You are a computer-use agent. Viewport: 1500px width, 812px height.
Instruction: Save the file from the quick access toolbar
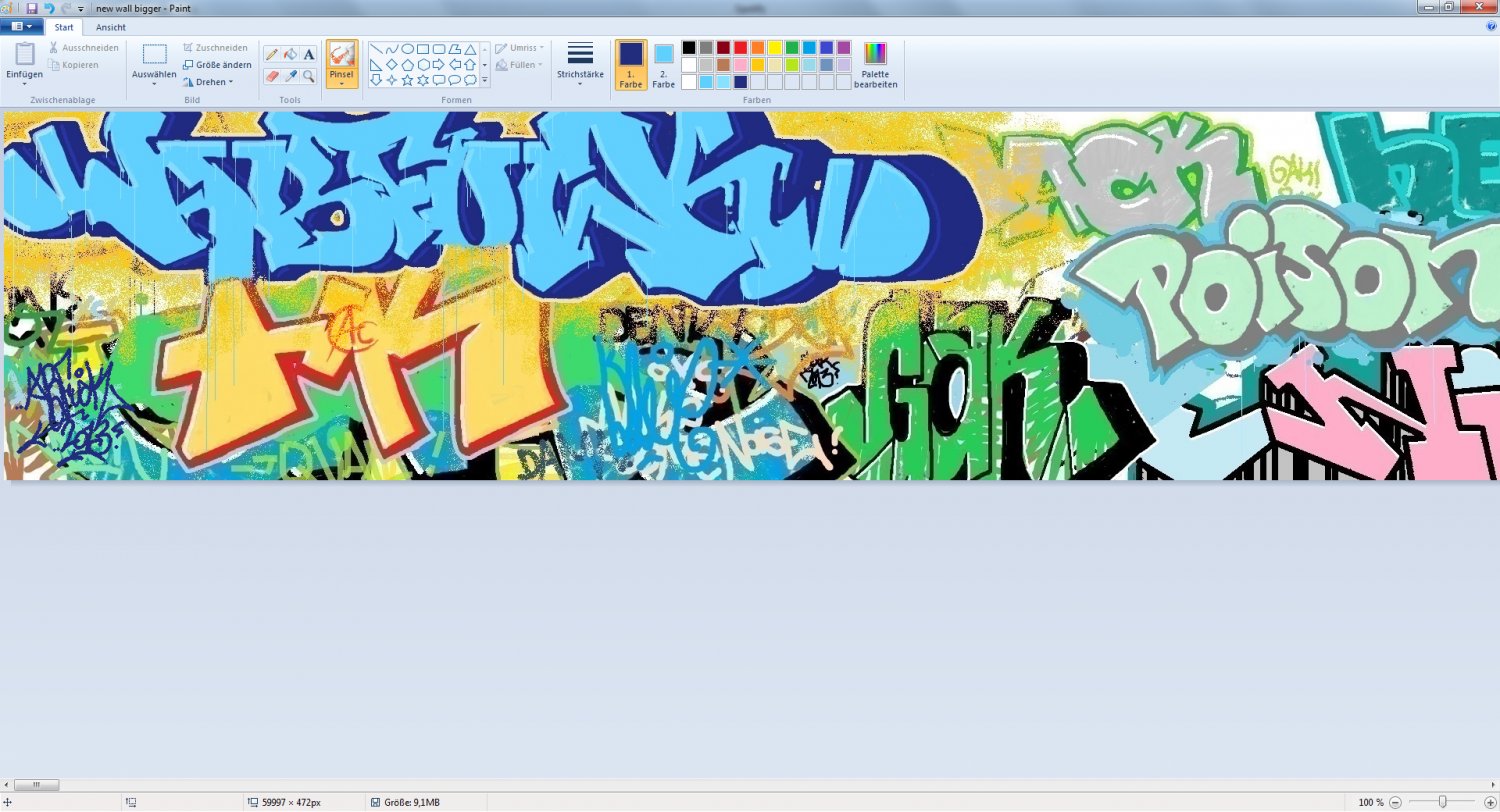pyautogui.click(x=32, y=8)
